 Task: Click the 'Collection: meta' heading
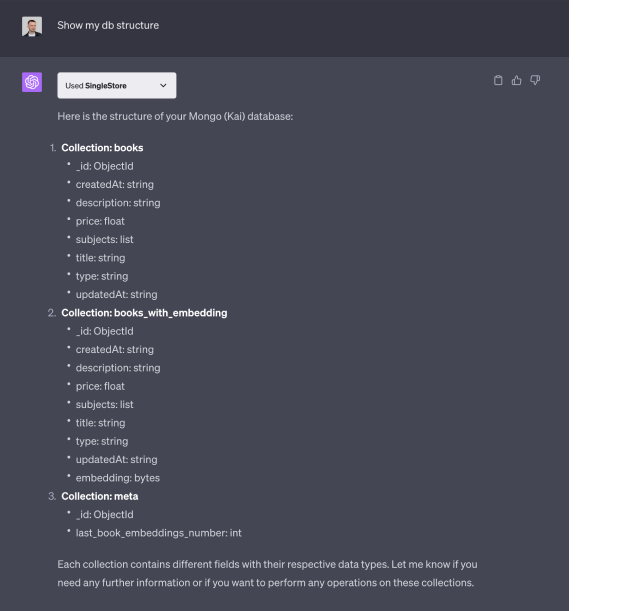click(x=100, y=496)
